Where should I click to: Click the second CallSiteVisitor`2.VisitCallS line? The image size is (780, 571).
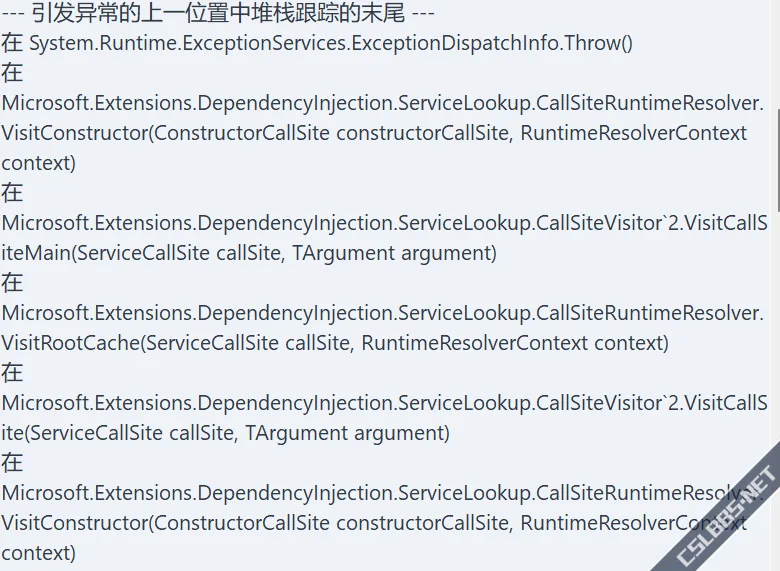click(x=384, y=403)
